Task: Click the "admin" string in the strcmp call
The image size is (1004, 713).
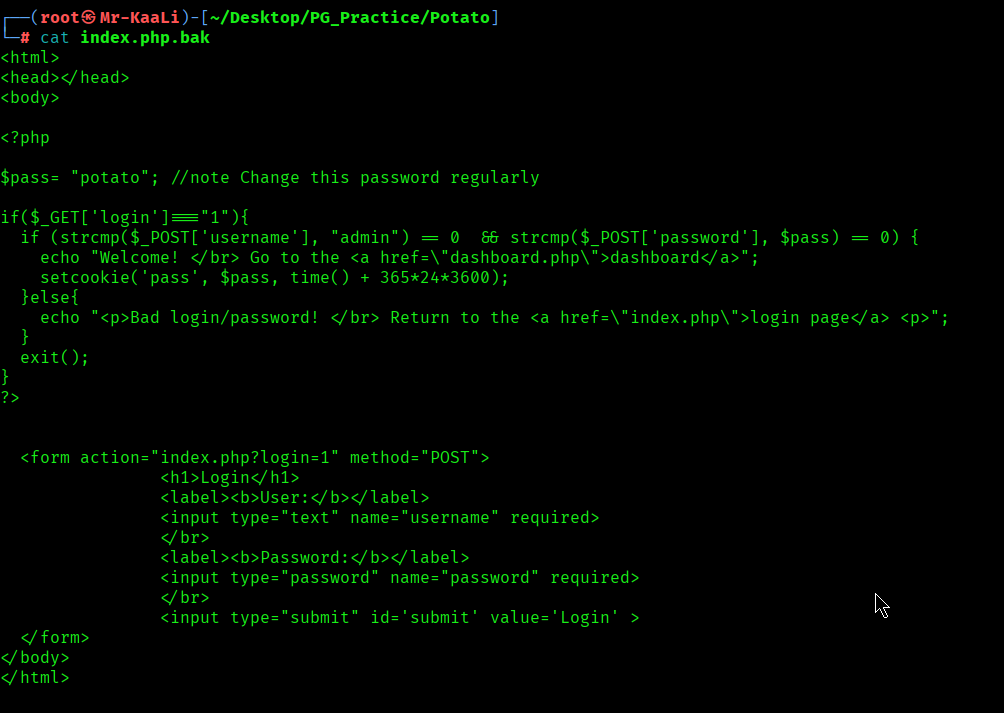Action: [x=365, y=237]
